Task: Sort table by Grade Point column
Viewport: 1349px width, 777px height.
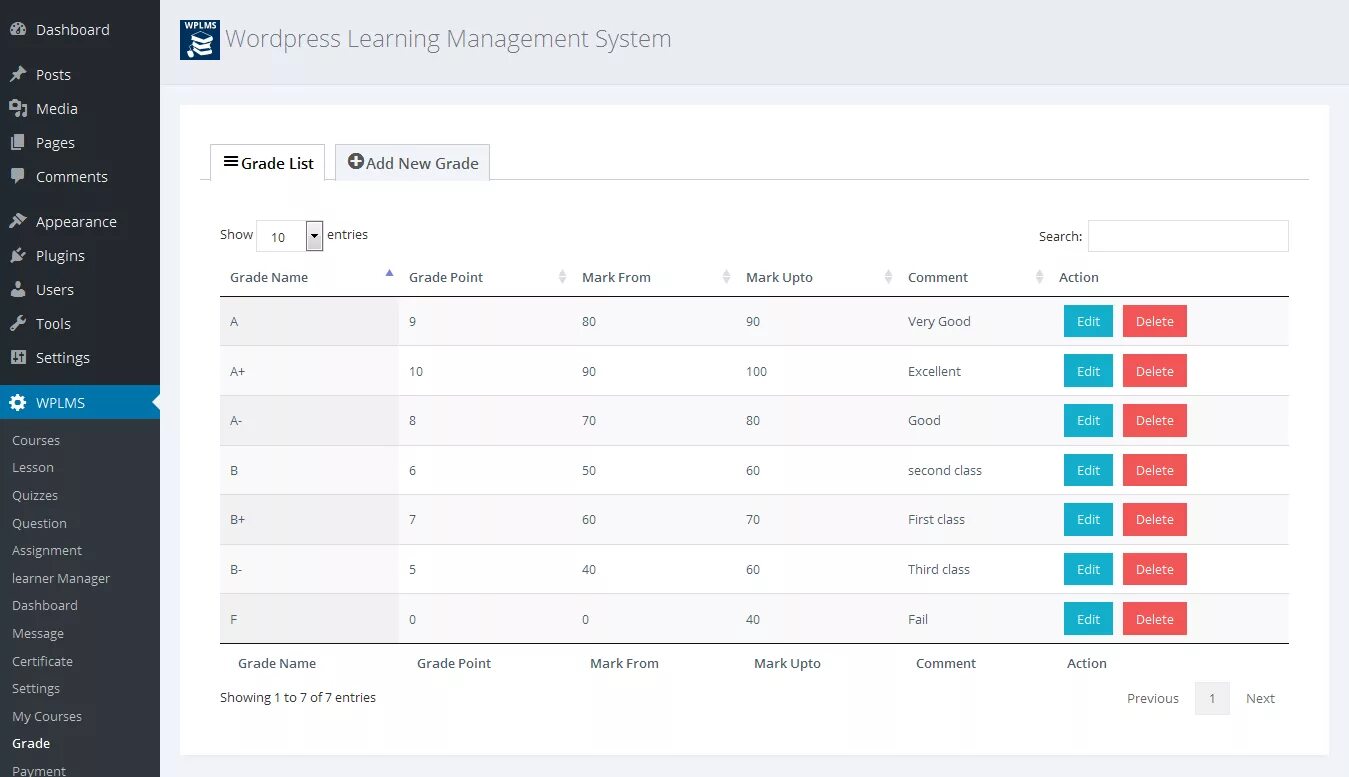Action: [x=446, y=277]
